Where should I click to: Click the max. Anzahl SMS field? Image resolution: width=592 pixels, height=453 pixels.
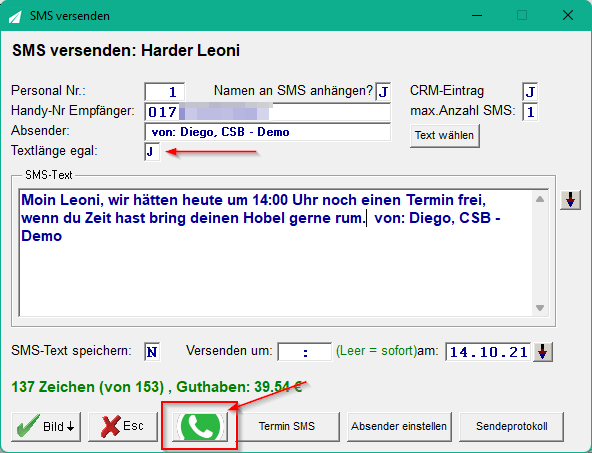pos(530,112)
